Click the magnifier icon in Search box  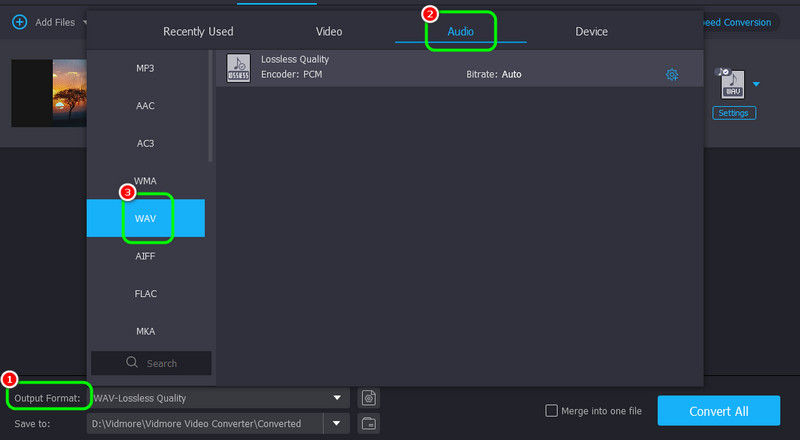tap(132, 363)
